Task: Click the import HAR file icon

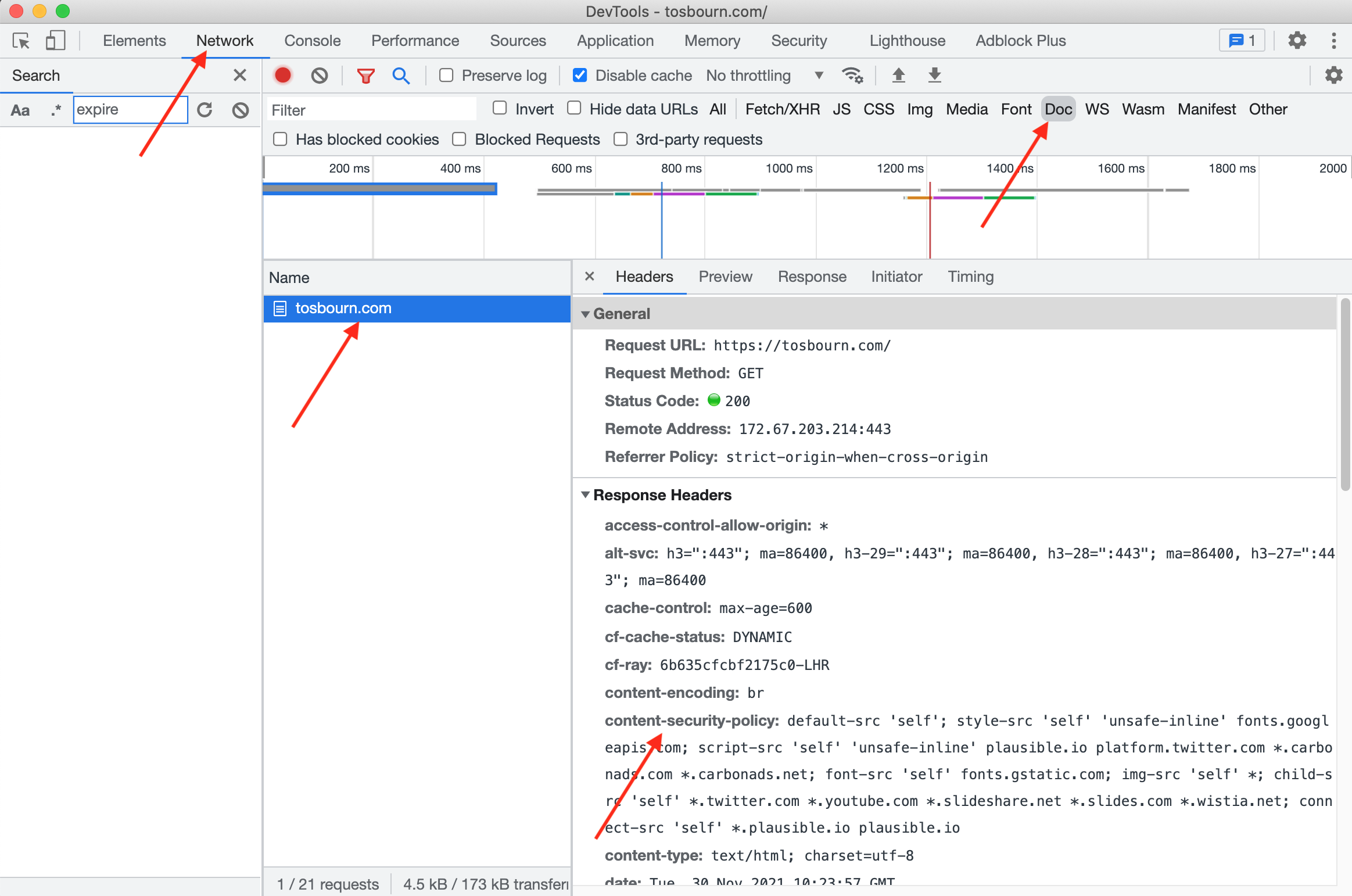Action: point(898,75)
